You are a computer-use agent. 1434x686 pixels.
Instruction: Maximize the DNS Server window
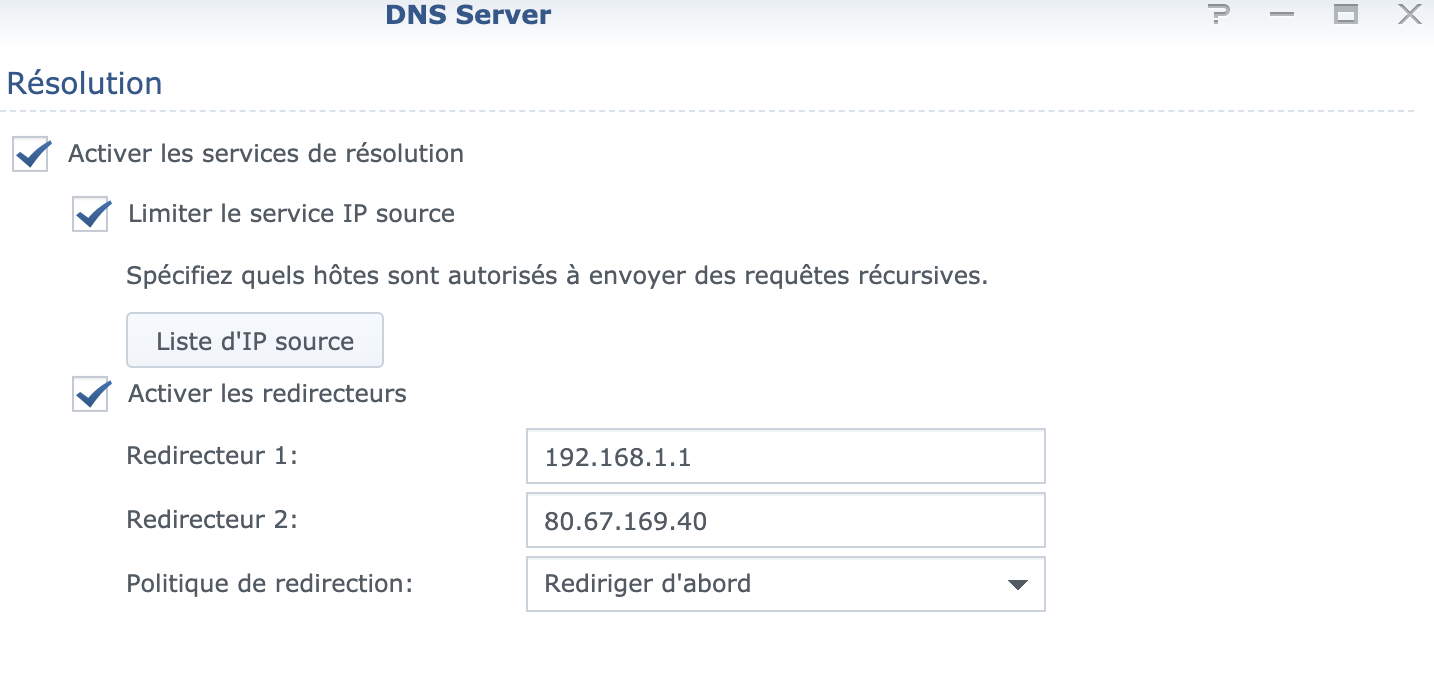[1346, 15]
